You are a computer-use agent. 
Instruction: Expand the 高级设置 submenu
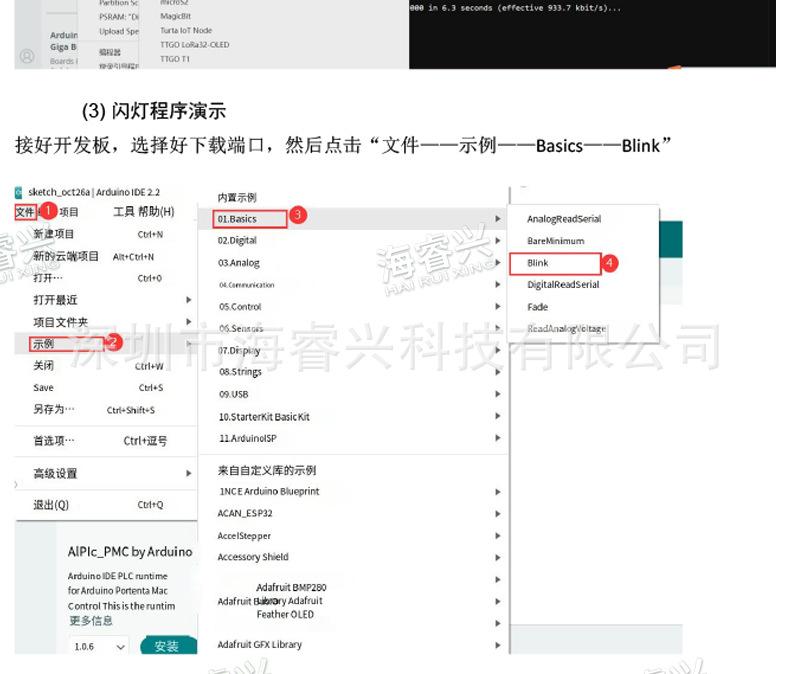(55, 474)
